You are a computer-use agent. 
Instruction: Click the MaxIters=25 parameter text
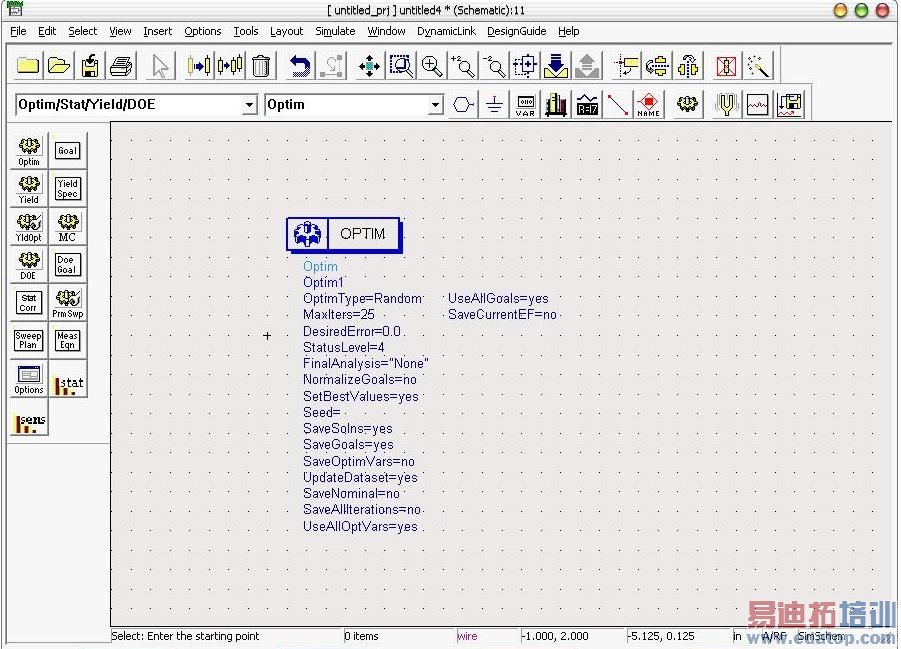[339, 315]
